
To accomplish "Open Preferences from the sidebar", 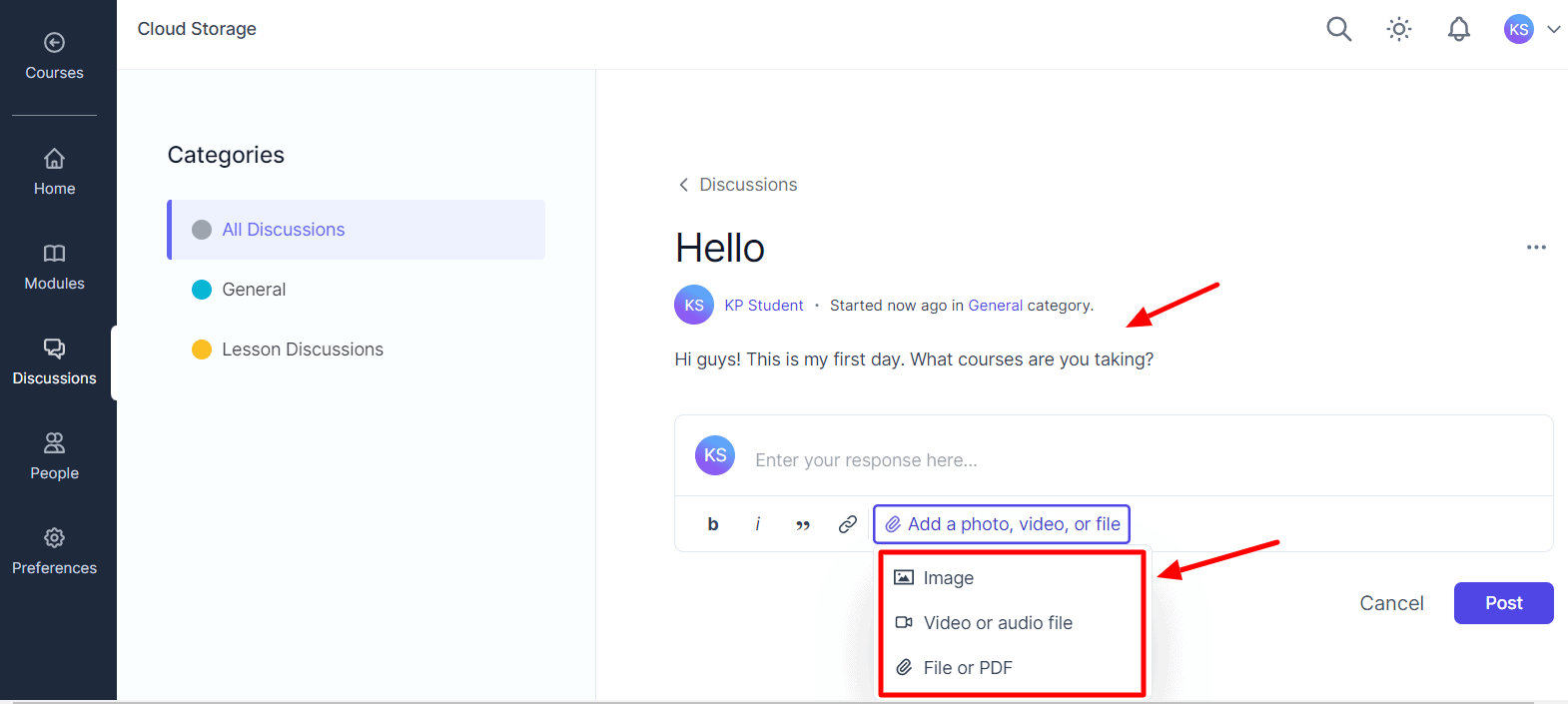I will (54, 552).
